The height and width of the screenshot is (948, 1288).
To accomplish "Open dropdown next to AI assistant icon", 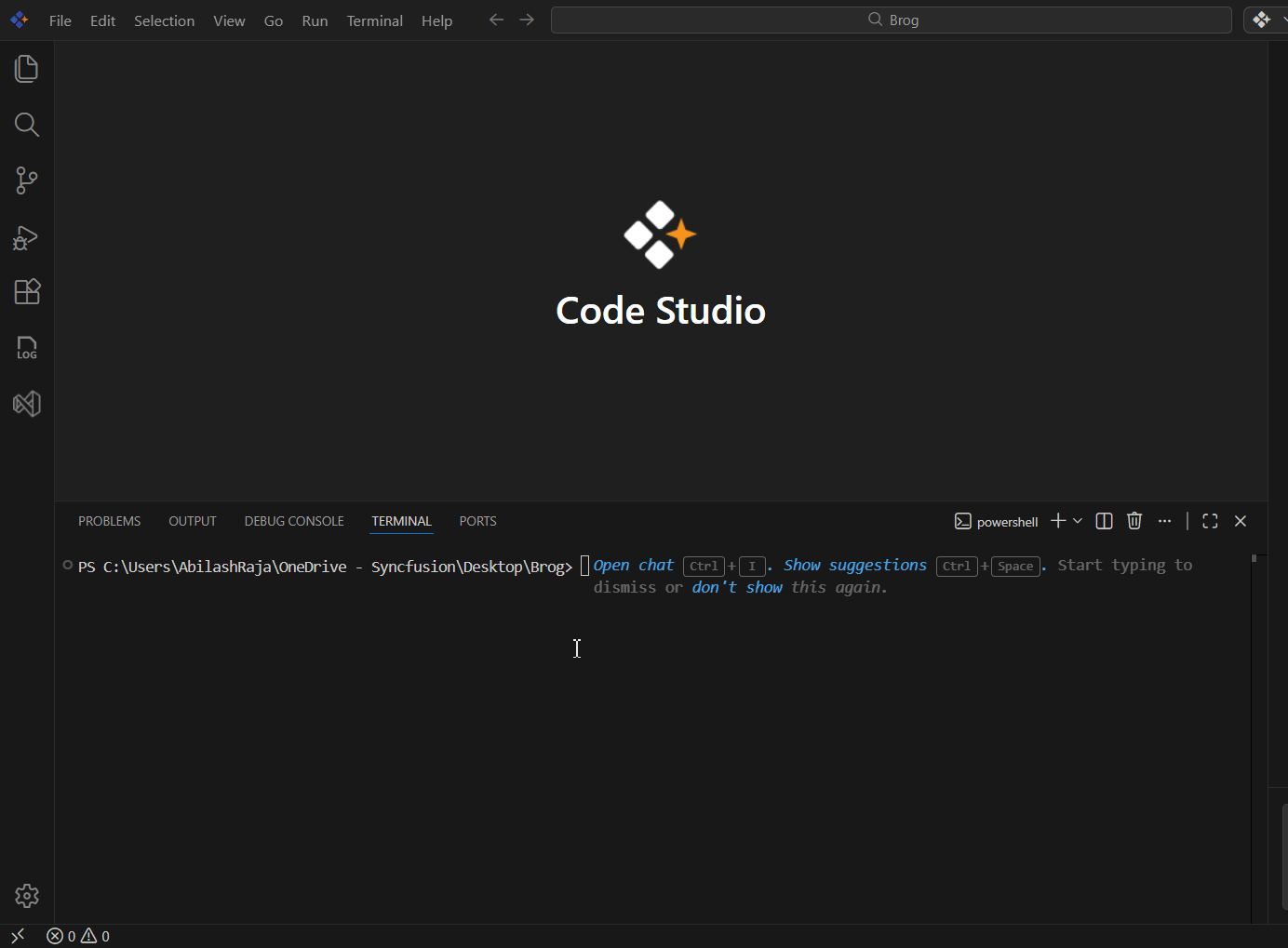I will 1283,20.
